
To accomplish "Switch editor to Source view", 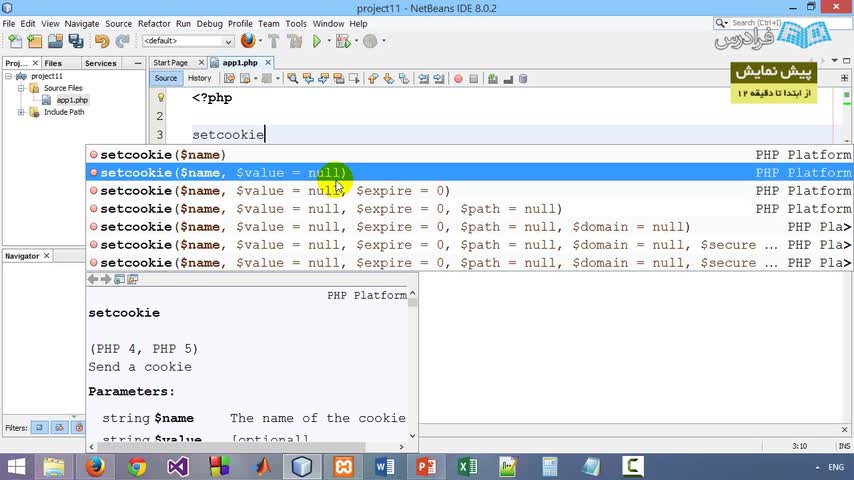I will pos(166,78).
